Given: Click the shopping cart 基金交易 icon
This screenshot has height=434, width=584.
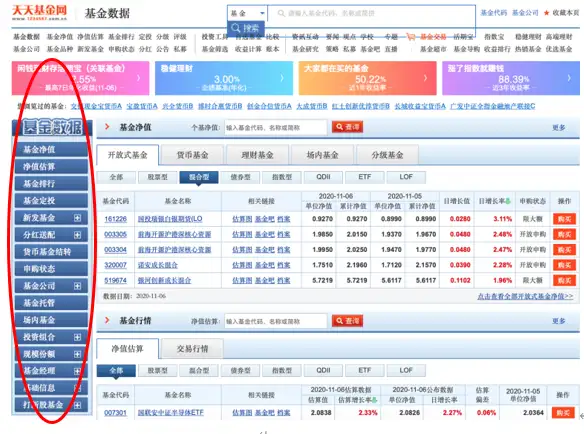Looking at the screenshot, I should click(x=410, y=37).
